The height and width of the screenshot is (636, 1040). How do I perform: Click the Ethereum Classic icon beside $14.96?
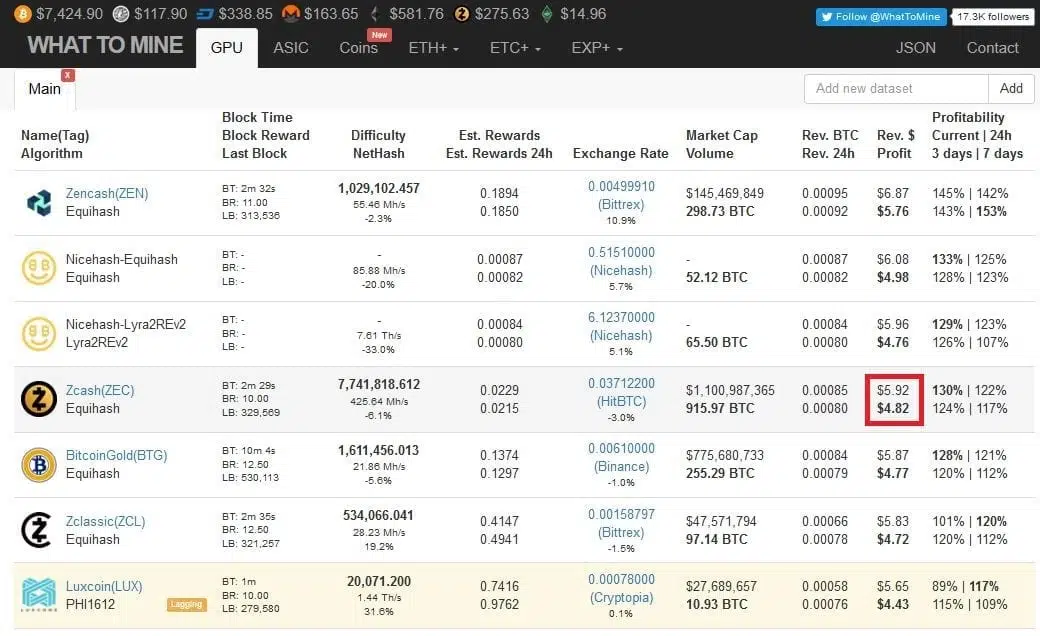click(547, 14)
